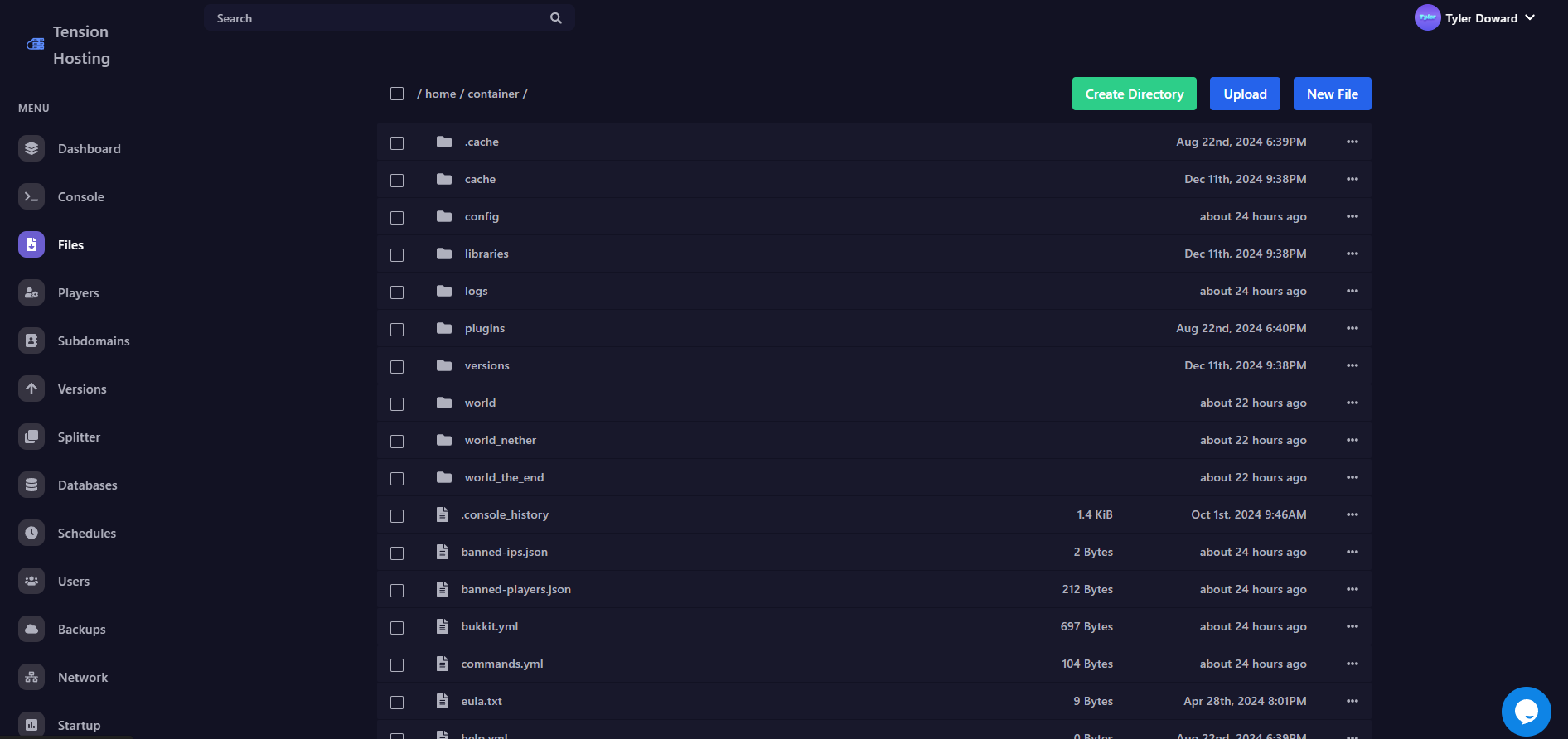The height and width of the screenshot is (739, 1568).
Task: Select the versions folder checkbox
Action: point(397,367)
